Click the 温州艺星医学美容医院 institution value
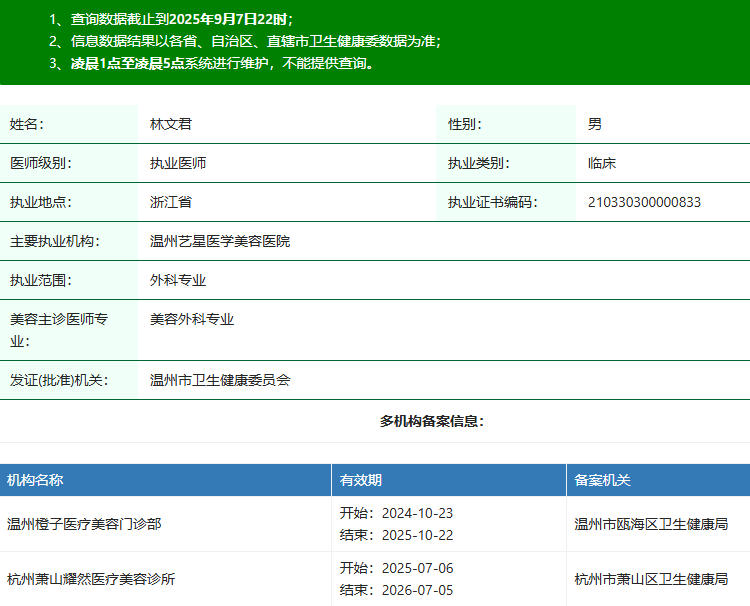This screenshot has width=750, height=606. [219, 241]
